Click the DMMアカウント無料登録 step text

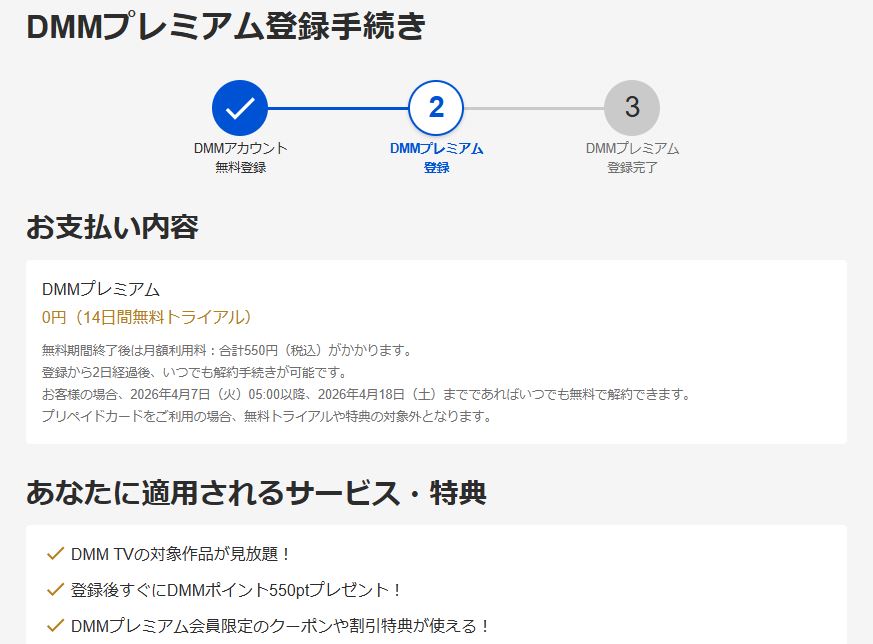pyautogui.click(x=239, y=158)
